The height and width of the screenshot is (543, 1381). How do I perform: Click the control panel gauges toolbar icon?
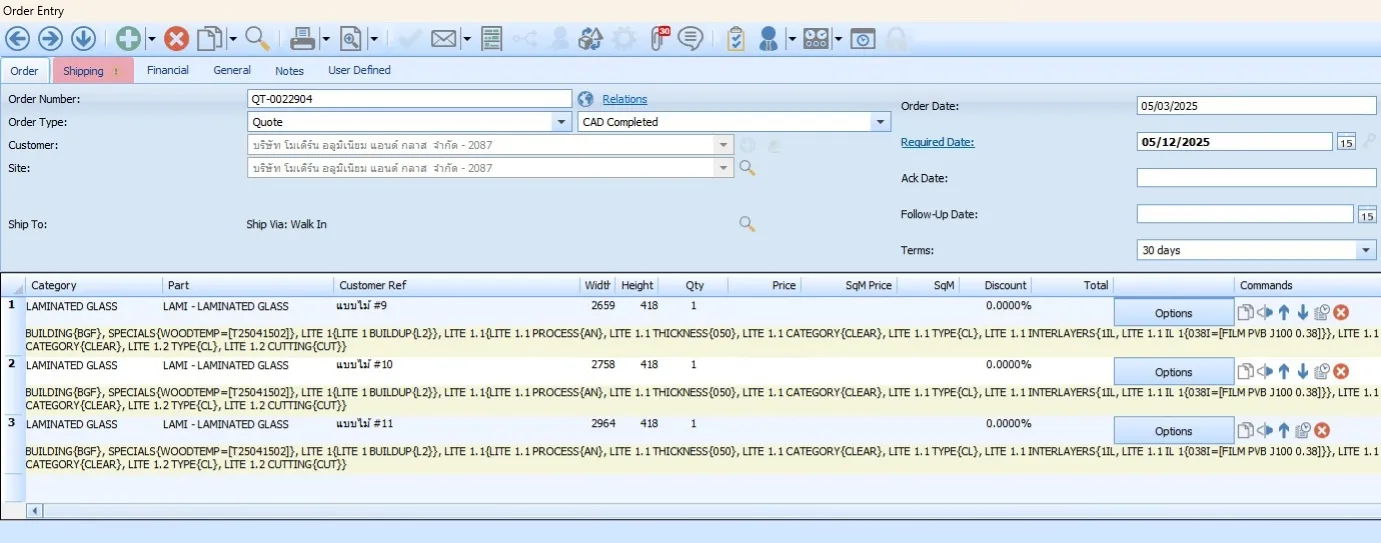(816, 39)
